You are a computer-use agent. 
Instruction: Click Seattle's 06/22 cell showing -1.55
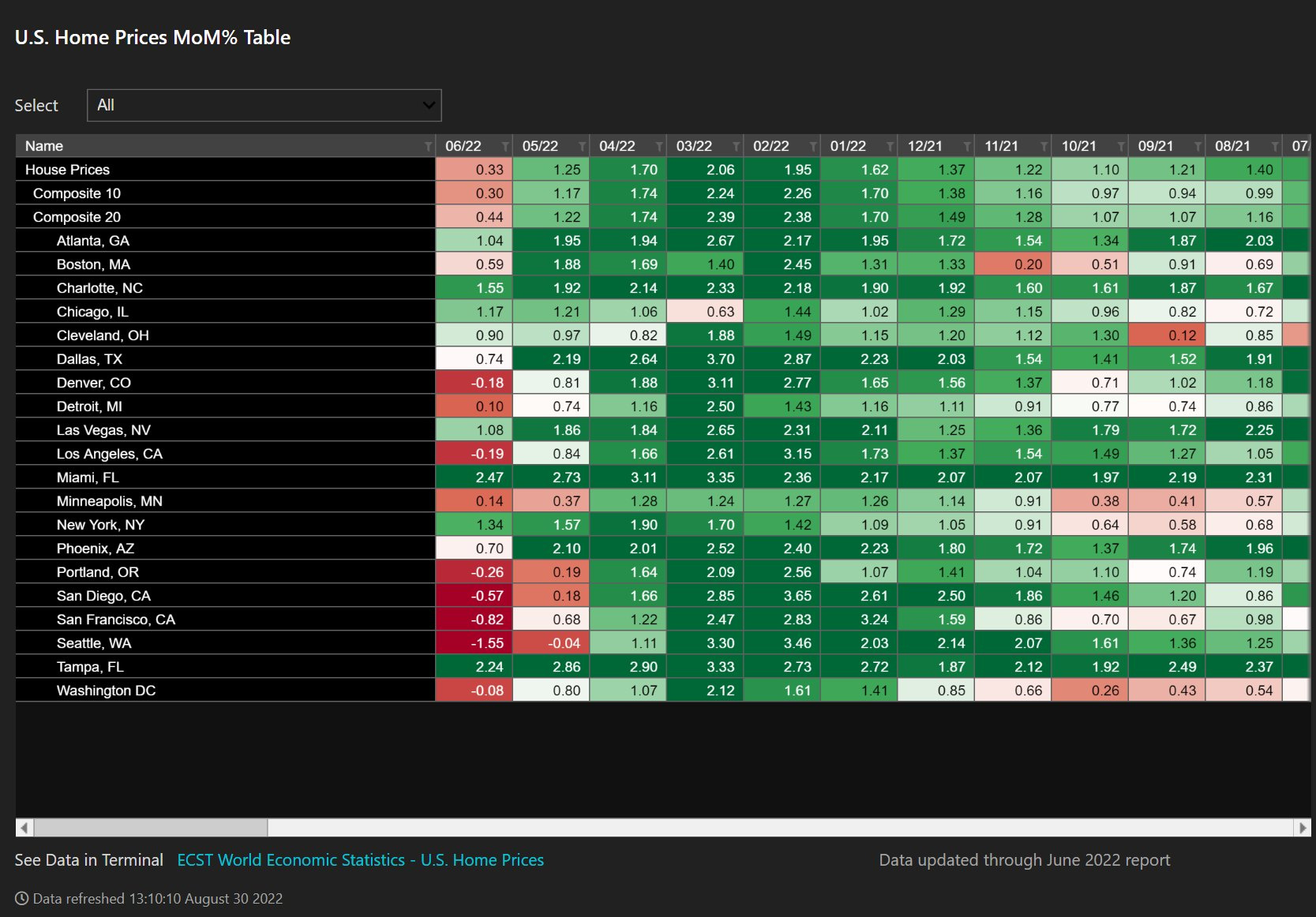474,643
